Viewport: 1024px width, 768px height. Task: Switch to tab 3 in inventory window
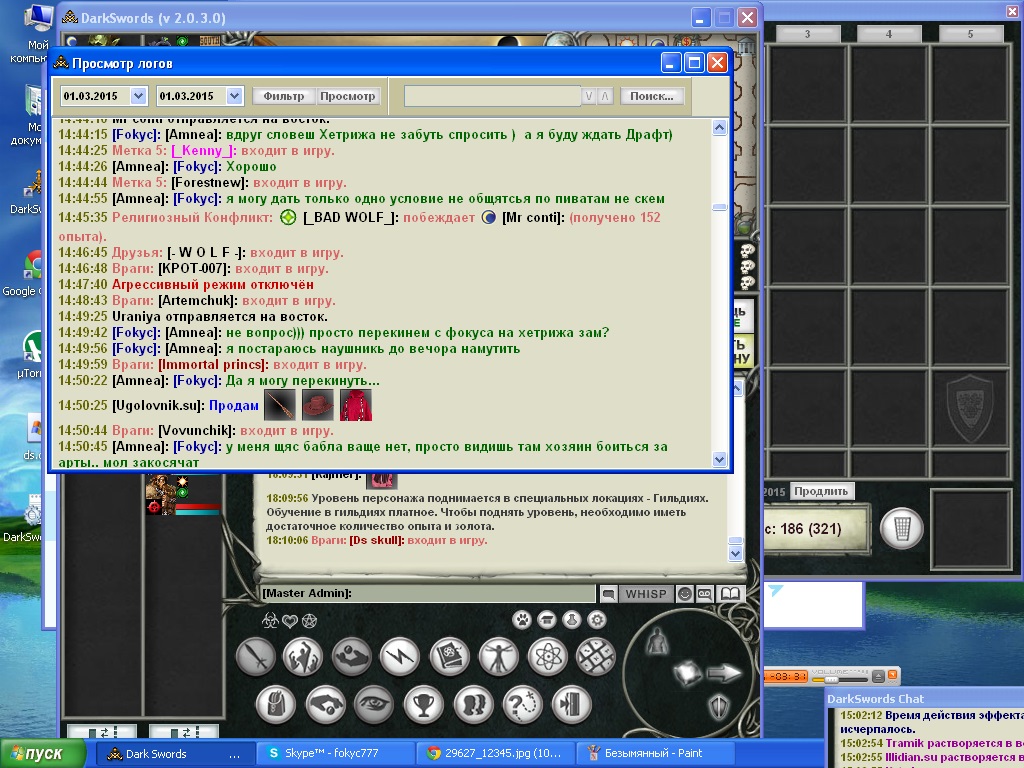pos(808,34)
